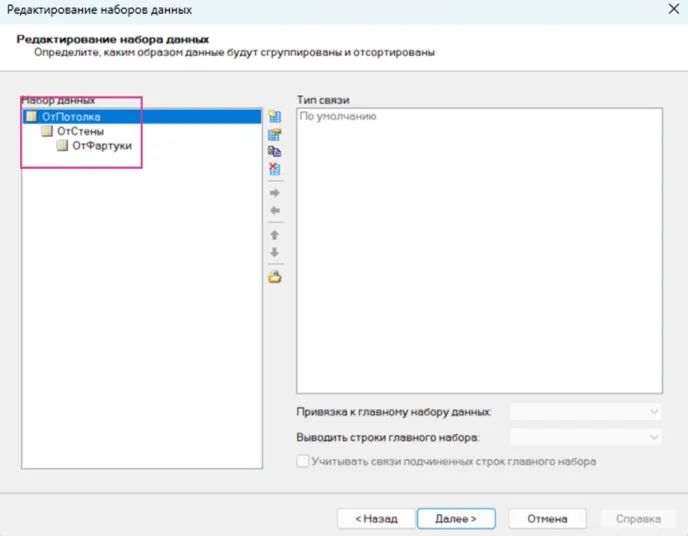Click the open folder icon below the arrows
Image resolution: width=688 pixels, height=536 pixels.
point(274,277)
